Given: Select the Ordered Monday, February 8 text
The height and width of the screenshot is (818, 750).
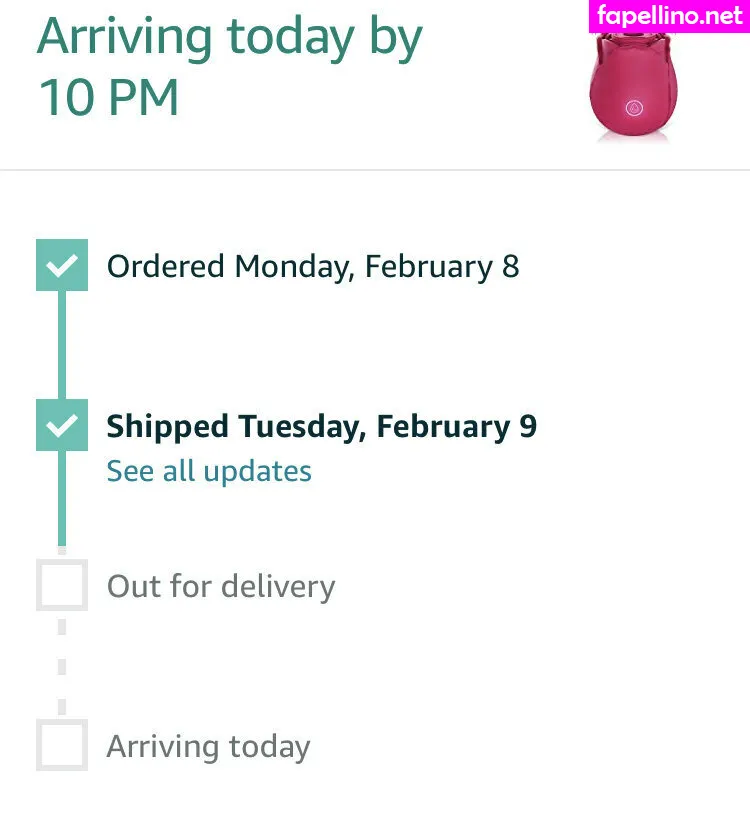Looking at the screenshot, I should [x=313, y=267].
